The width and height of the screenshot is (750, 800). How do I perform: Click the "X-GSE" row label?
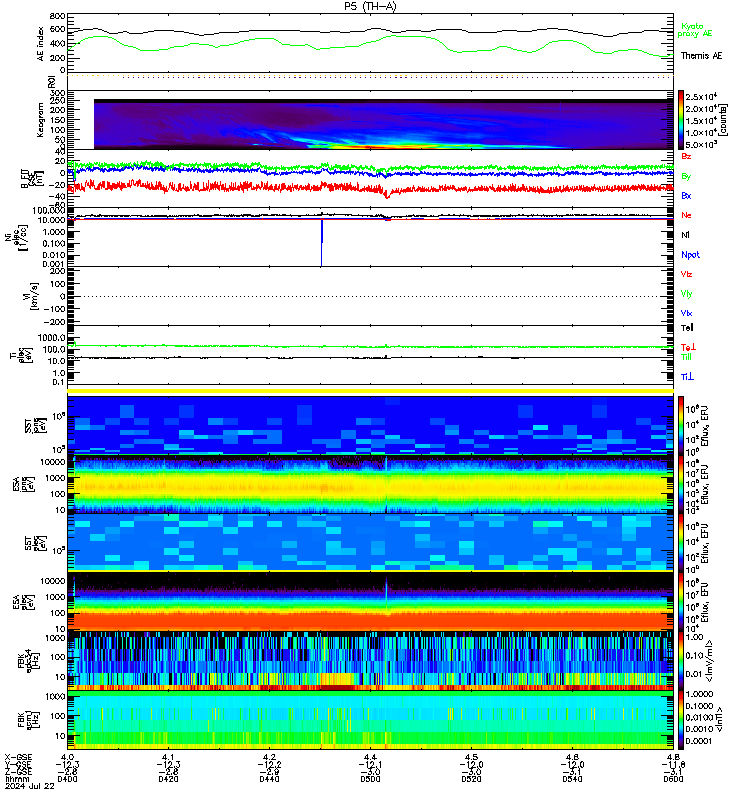tap(18, 757)
